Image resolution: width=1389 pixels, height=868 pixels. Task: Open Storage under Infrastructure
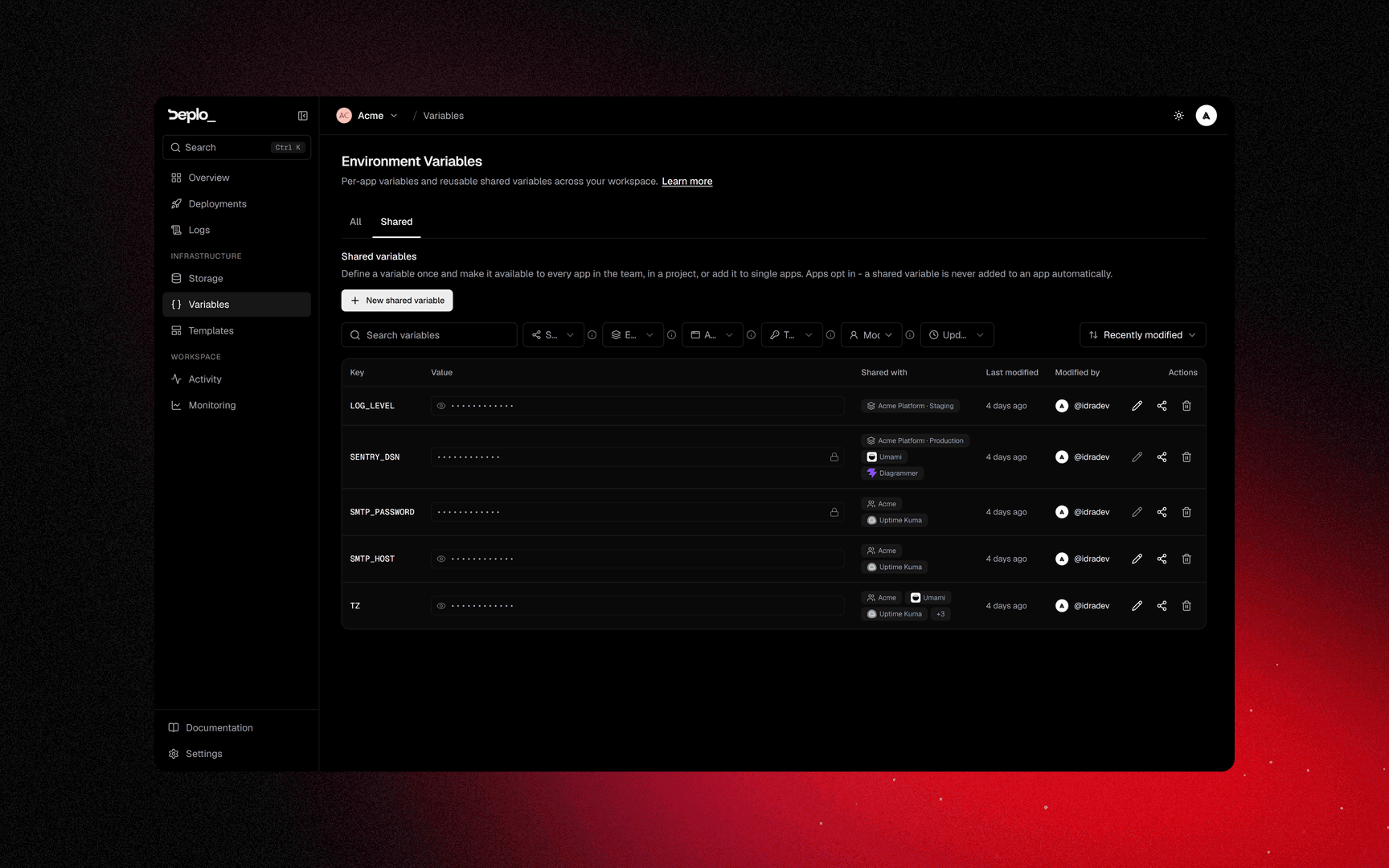tap(236, 278)
